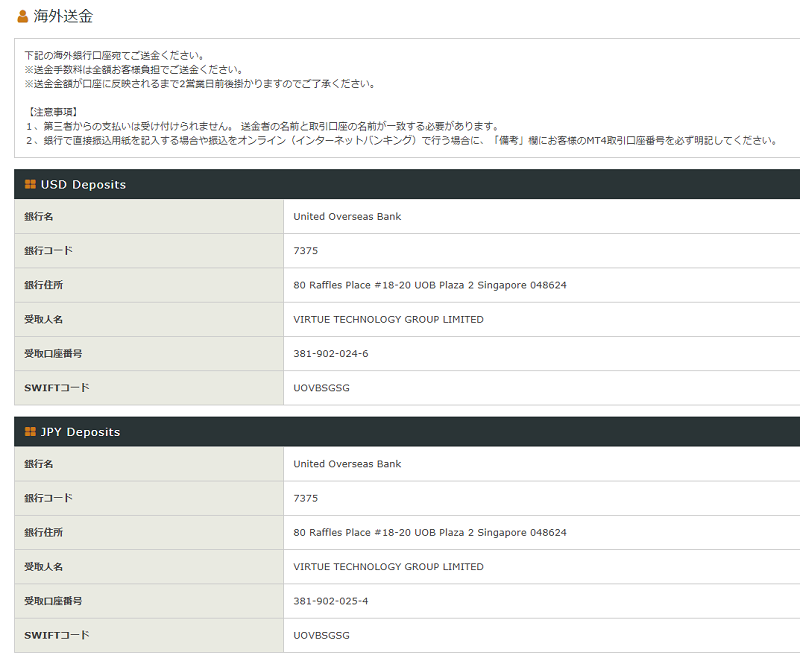This screenshot has width=800, height=664.
Task: Click the note about 送金手数料 customer burden
Action: (x=135, y=69)
